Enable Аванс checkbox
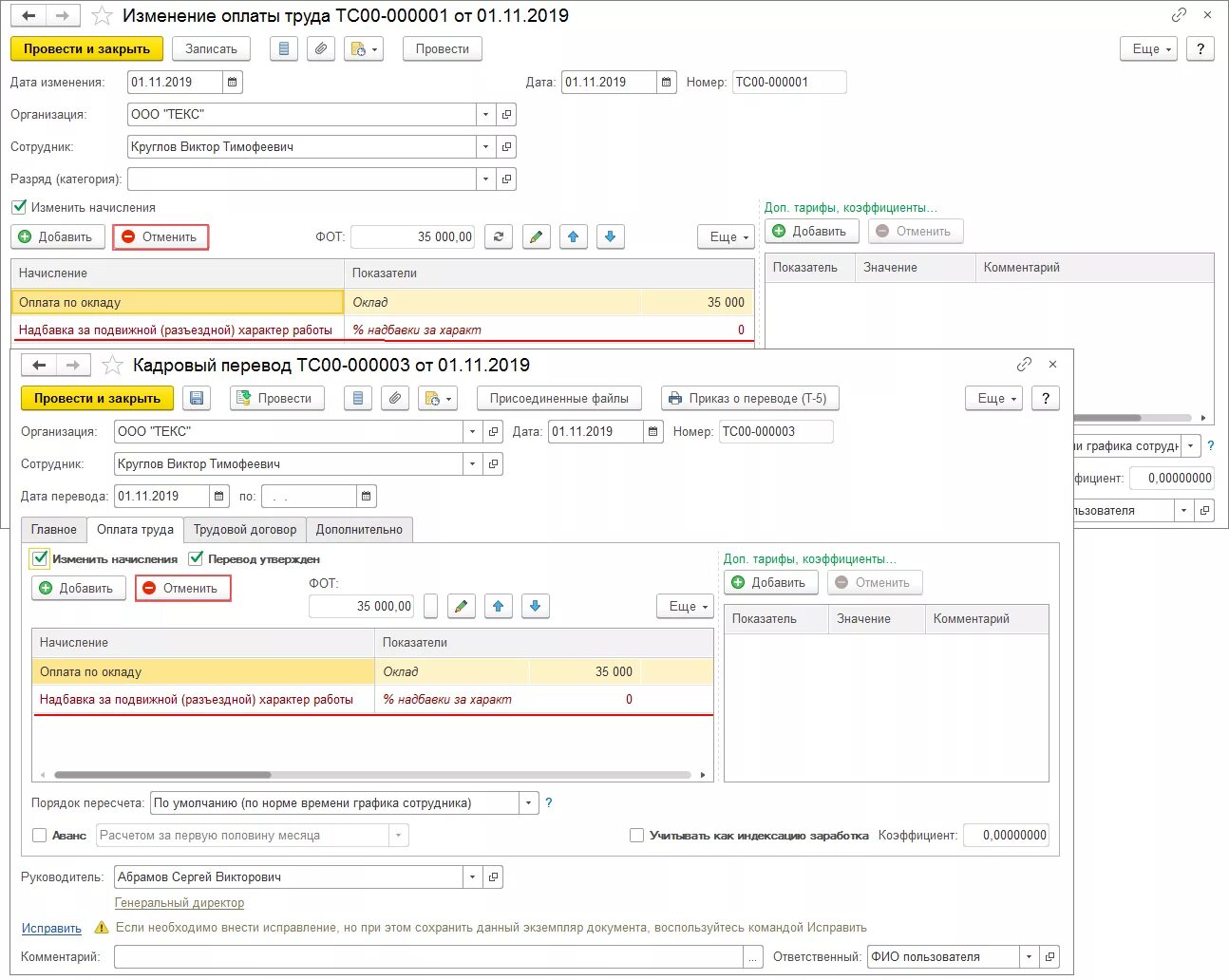The image size is (1229, 980). [39, 836]
